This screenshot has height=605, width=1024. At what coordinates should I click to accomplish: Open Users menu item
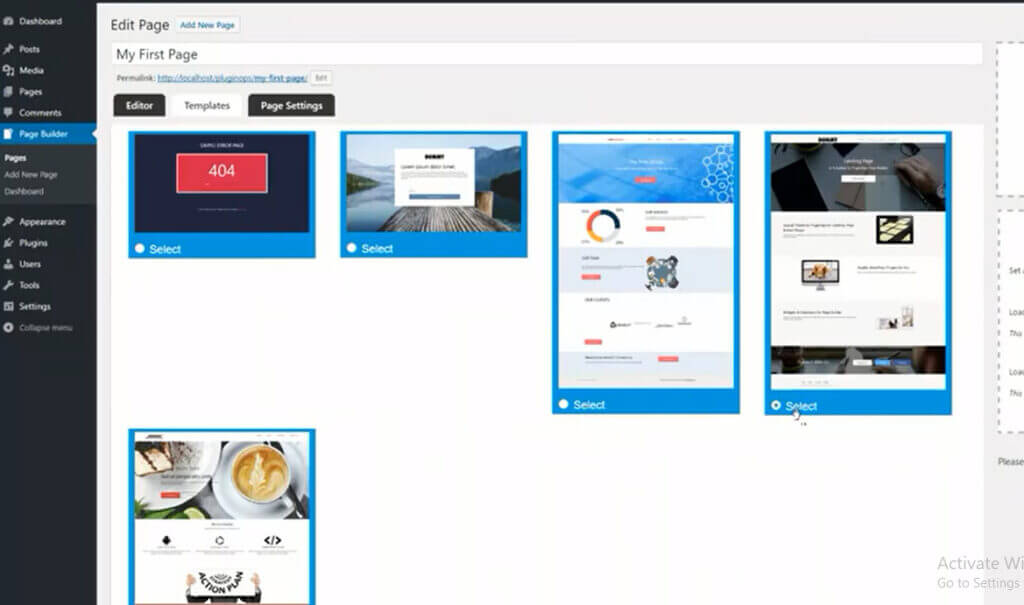coord(30,264)
